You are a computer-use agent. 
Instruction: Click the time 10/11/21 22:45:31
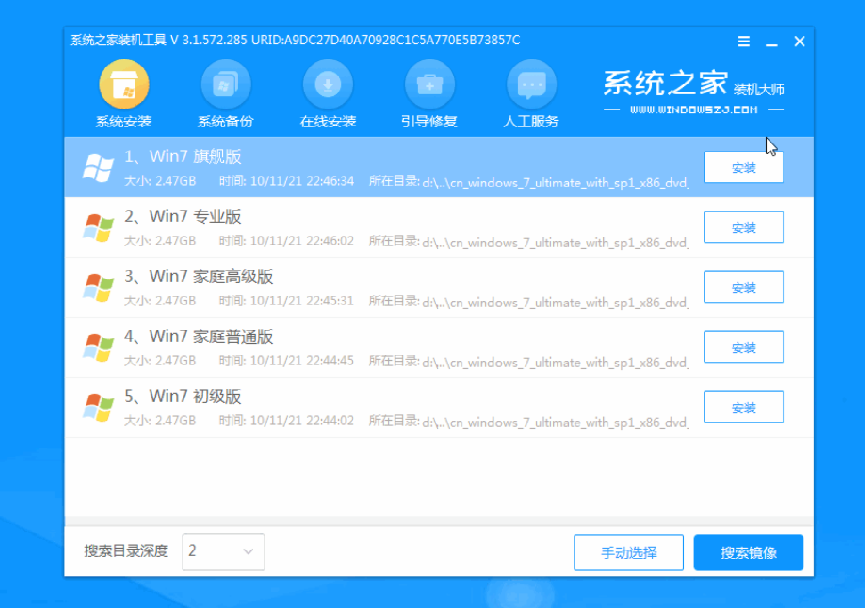302,301
